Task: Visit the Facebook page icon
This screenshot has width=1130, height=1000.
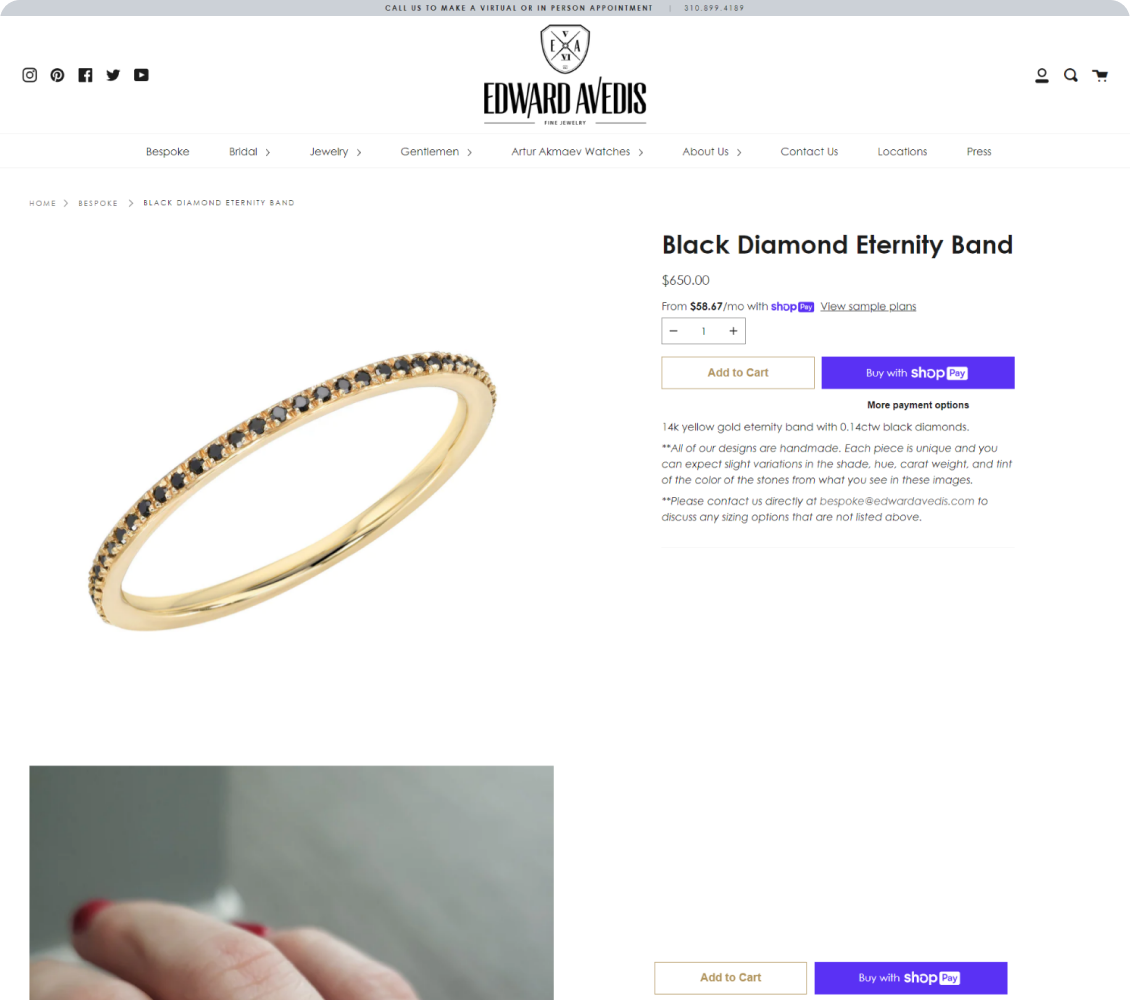Action: pyautogui.click(x=85, y=75)
